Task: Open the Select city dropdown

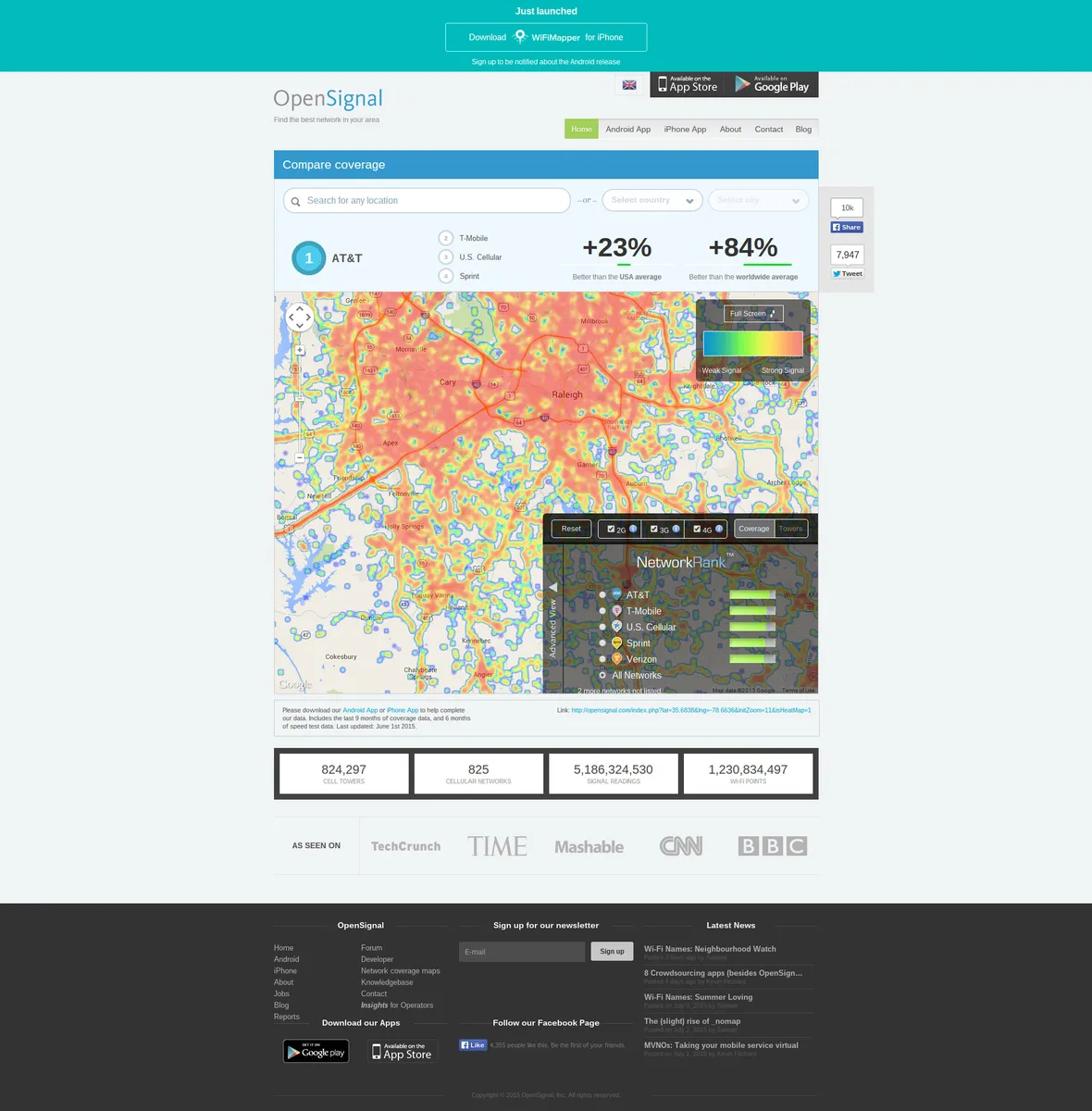Action: (758, 200)
